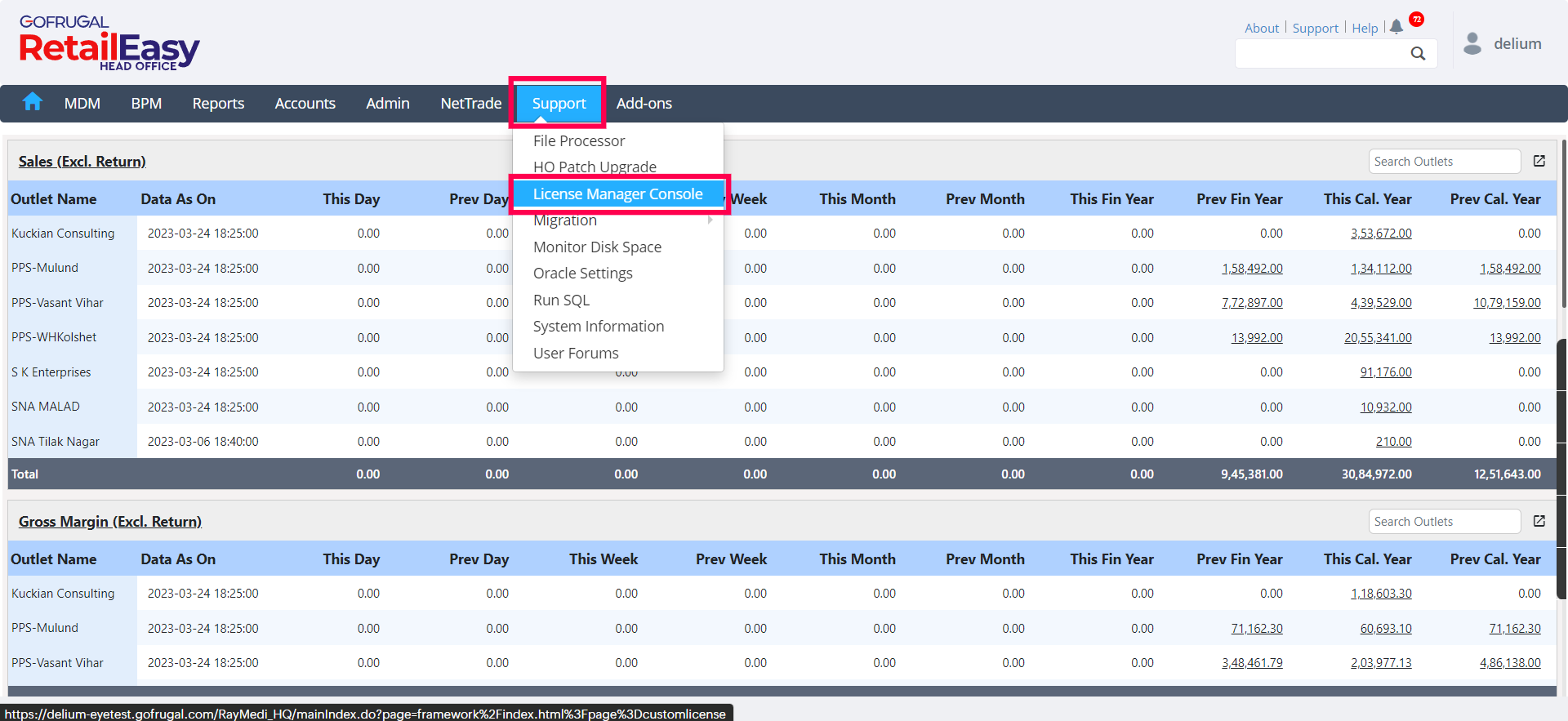Open PPS-Vasant Vihar sales value 10,79,159.00
Screen dimensions: 1568x721
tap(1507, 303)
